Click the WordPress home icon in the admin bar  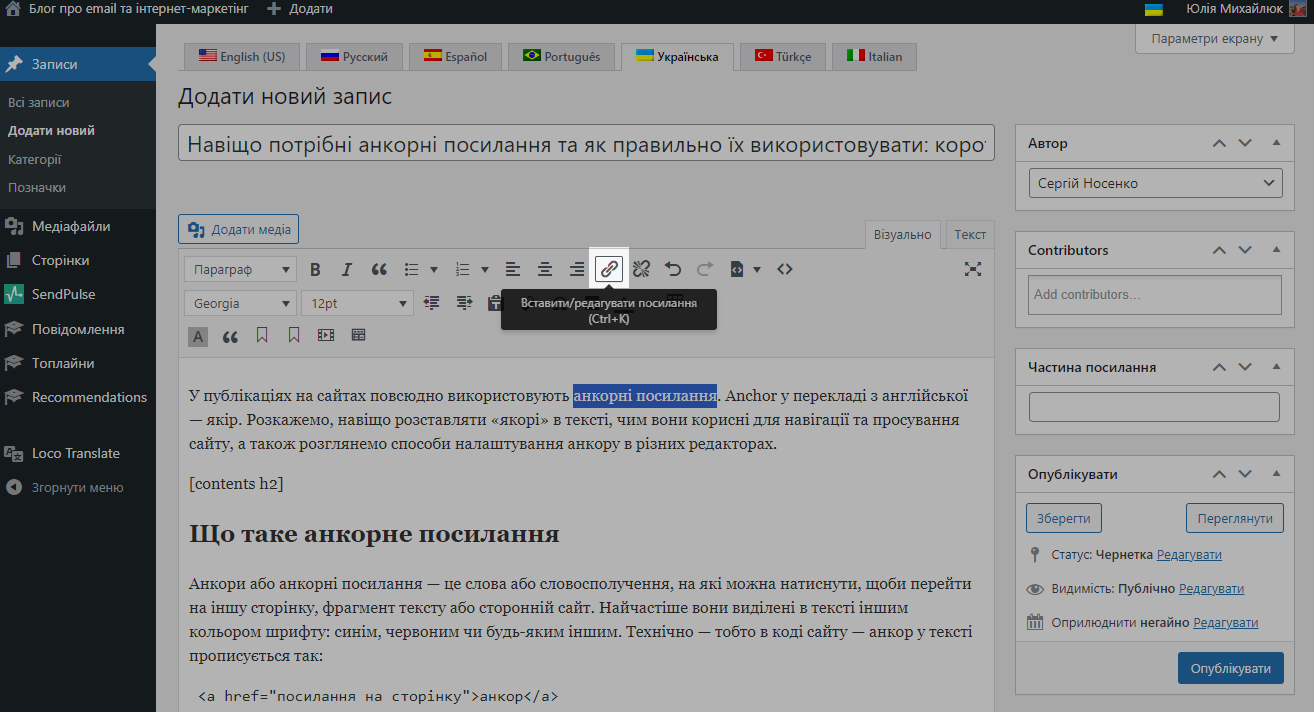tap(13, 9)
